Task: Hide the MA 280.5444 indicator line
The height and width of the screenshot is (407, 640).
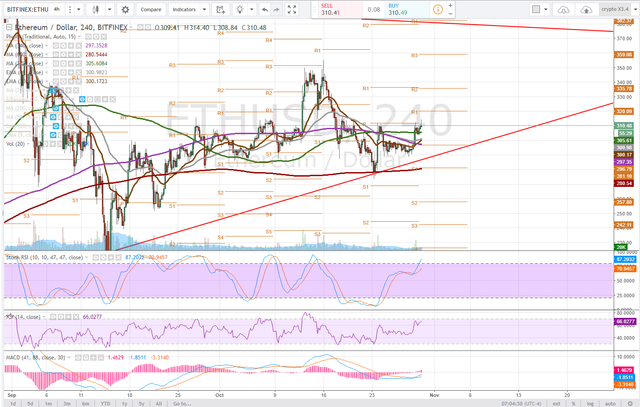Action: click(56, 55)
